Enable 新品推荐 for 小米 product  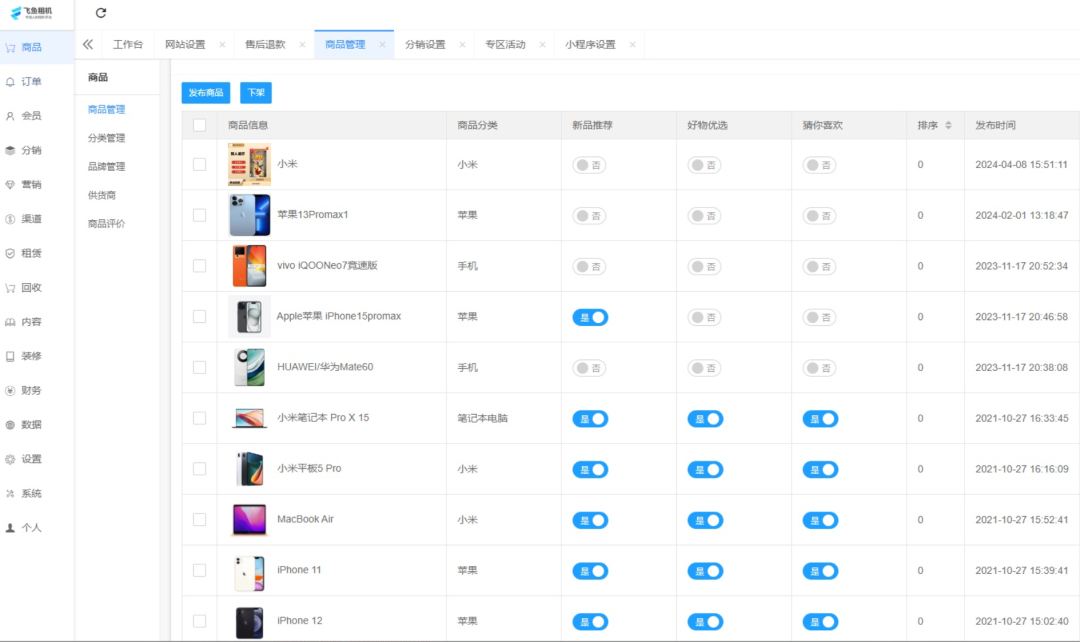point(589,165)
